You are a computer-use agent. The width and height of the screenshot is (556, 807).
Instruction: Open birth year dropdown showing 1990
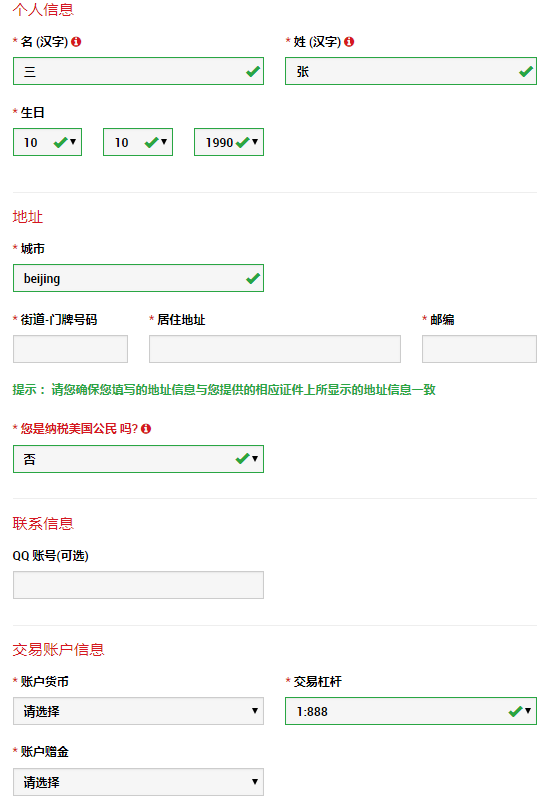point(229,142)
